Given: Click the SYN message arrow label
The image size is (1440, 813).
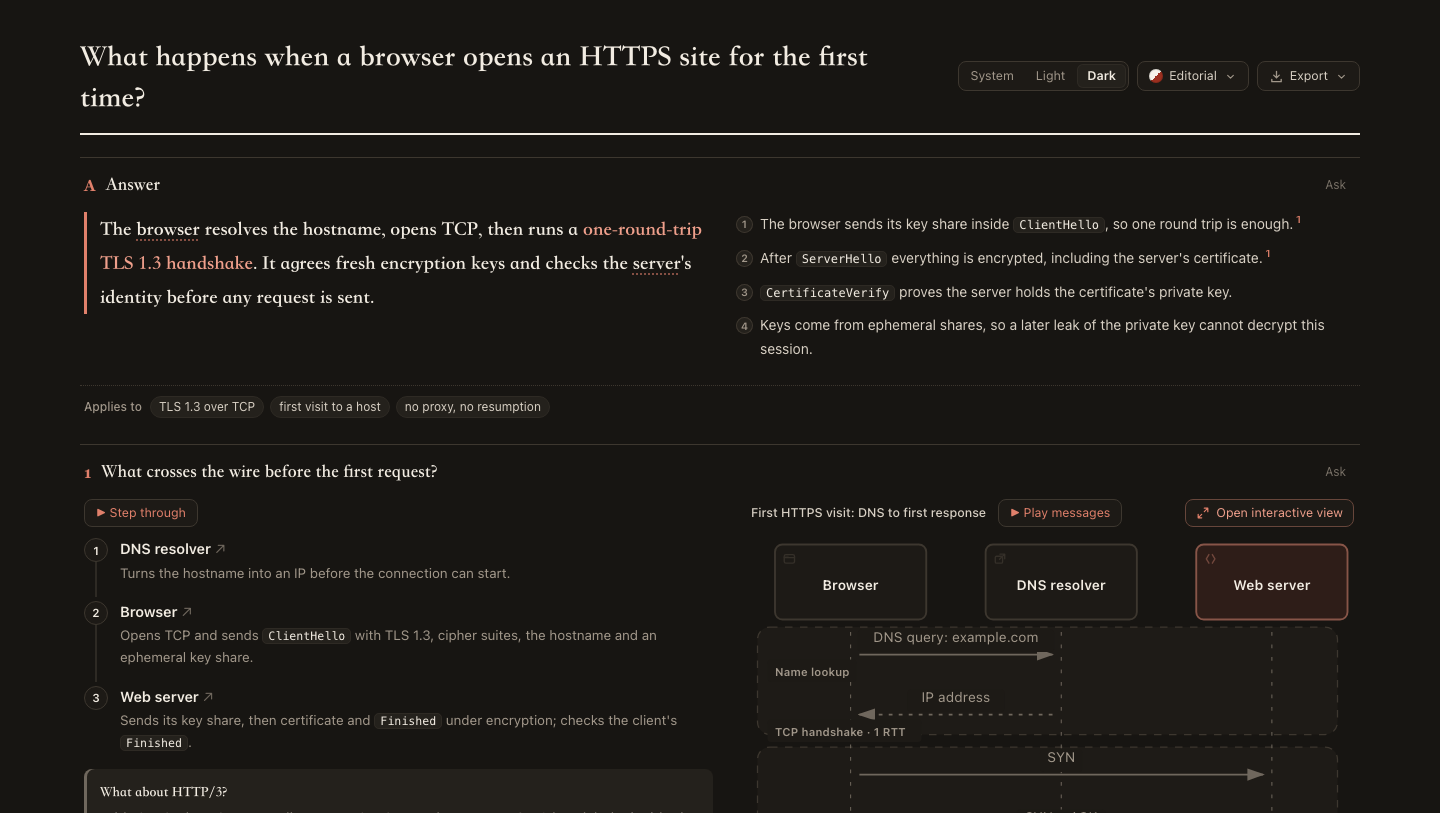Looking at the screenshot, I should (x=1061, y=758).
